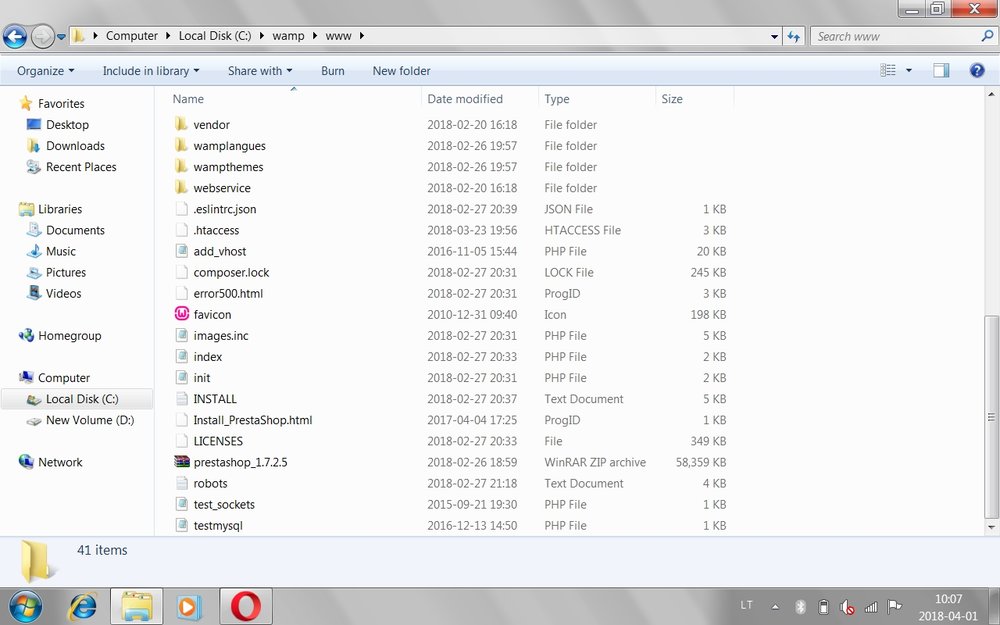This screenshot has width=1000, height=625.
Task: Create a New folder
Action: [400, 70]
